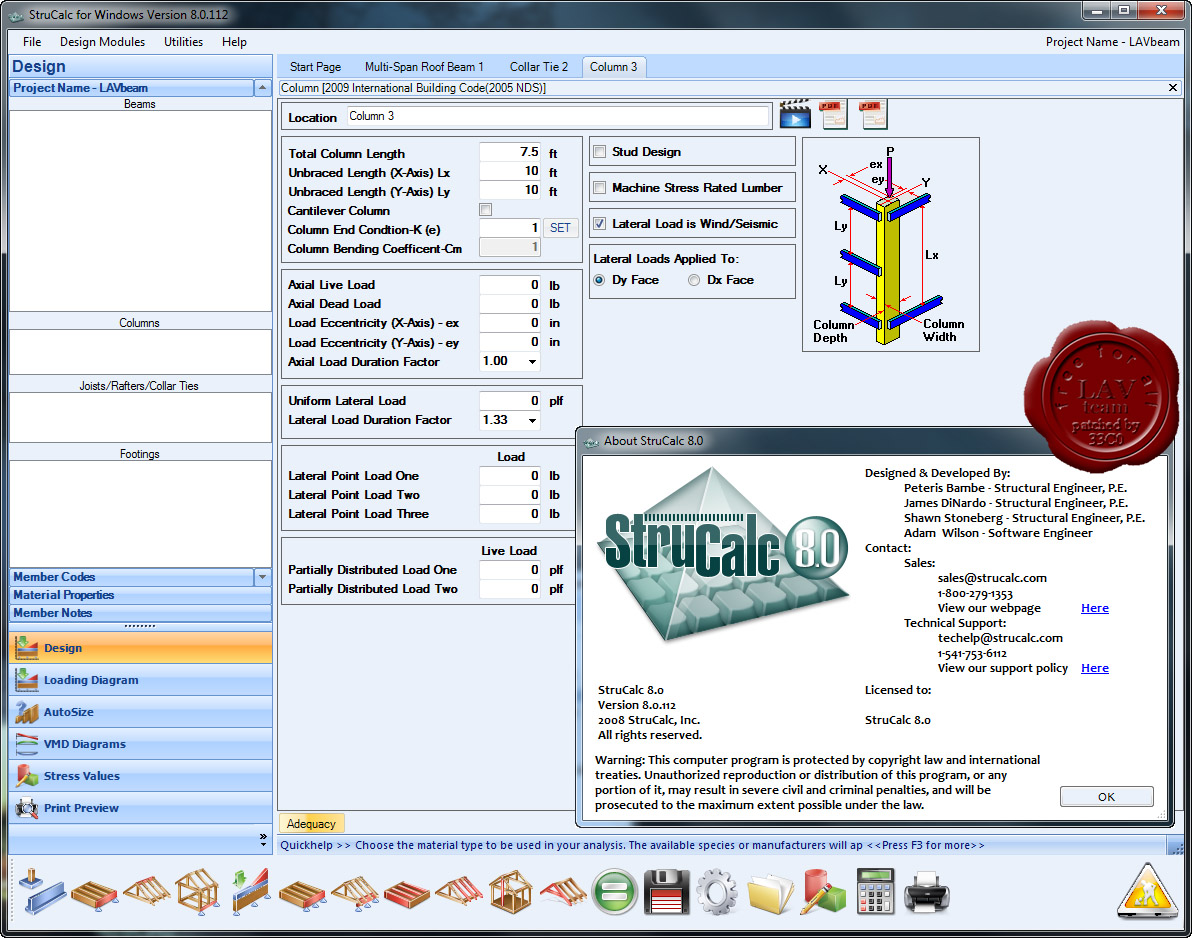The image size is (1192, 938).
Task: Click the printer icon in bottom toolbar
Action: (x=926, y=892)
